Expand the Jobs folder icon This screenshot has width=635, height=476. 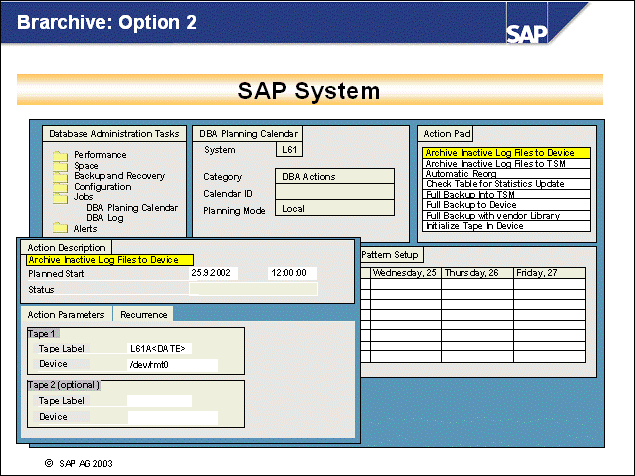pyautogui.click(x=59, y=198)
